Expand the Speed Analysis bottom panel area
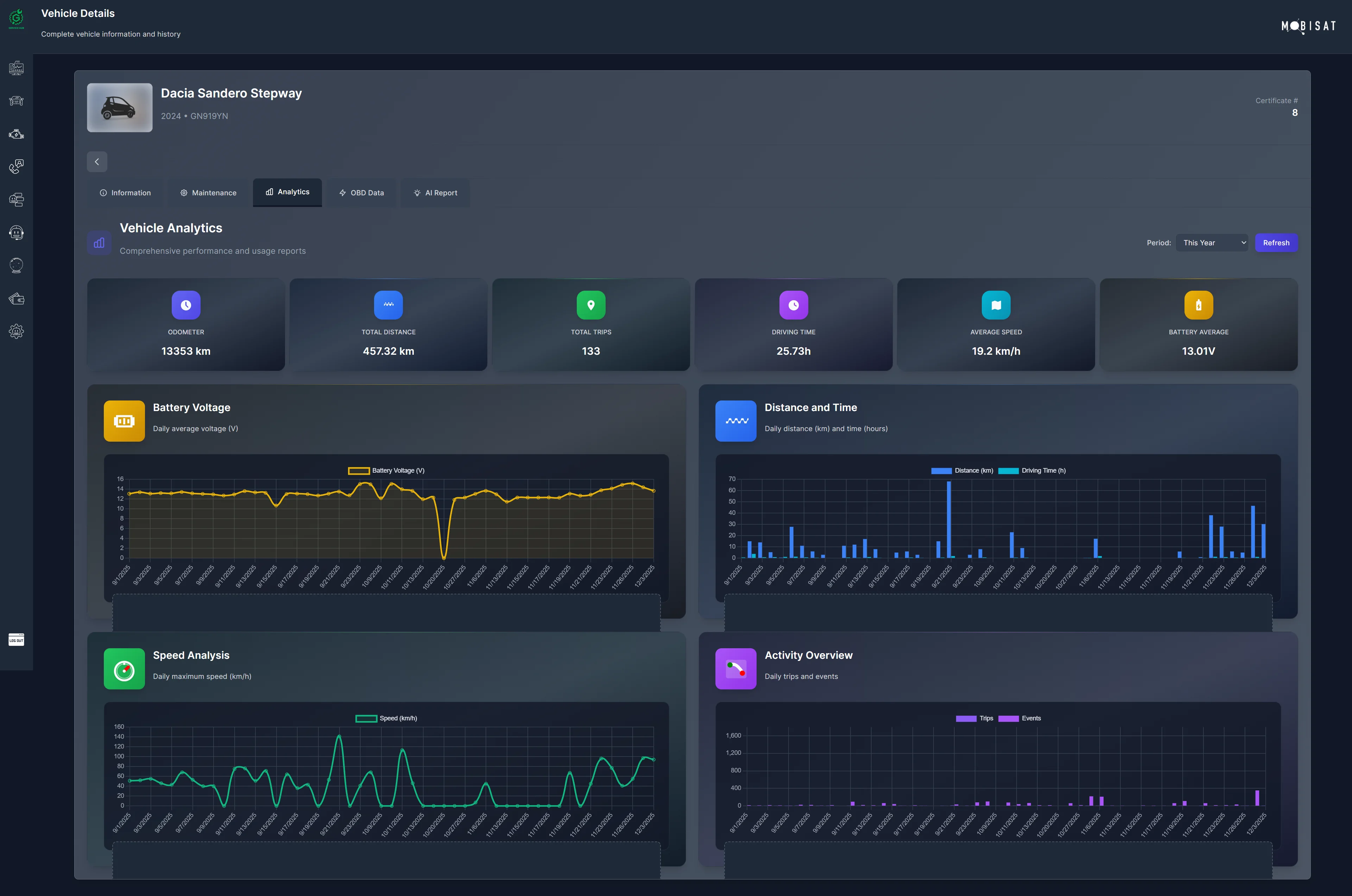Image resolution: width=1352 pixels, height=896 pixels. click(x=386, y=860)
